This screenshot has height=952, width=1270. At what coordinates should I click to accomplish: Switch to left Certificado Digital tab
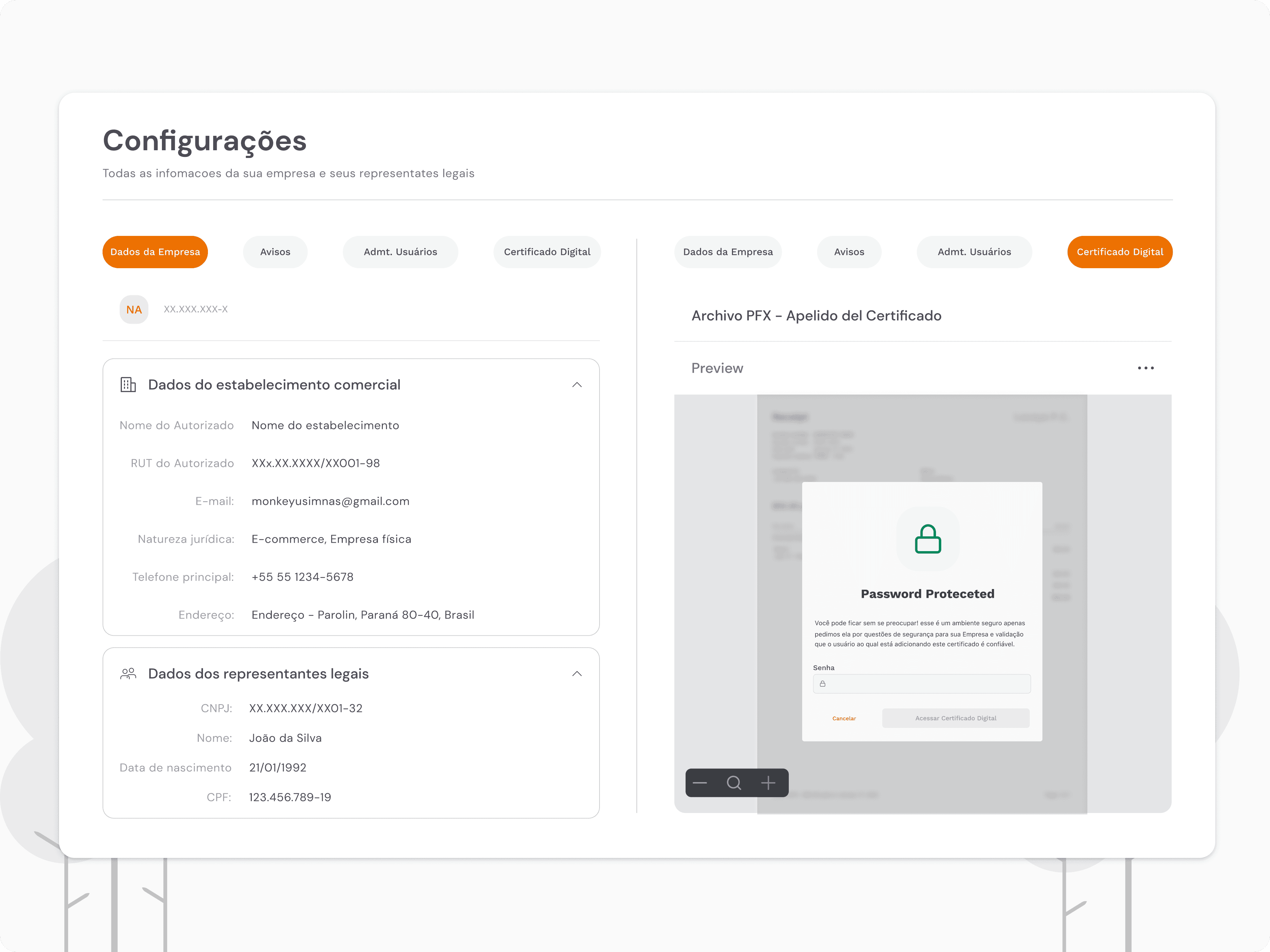tap(546, 252)
